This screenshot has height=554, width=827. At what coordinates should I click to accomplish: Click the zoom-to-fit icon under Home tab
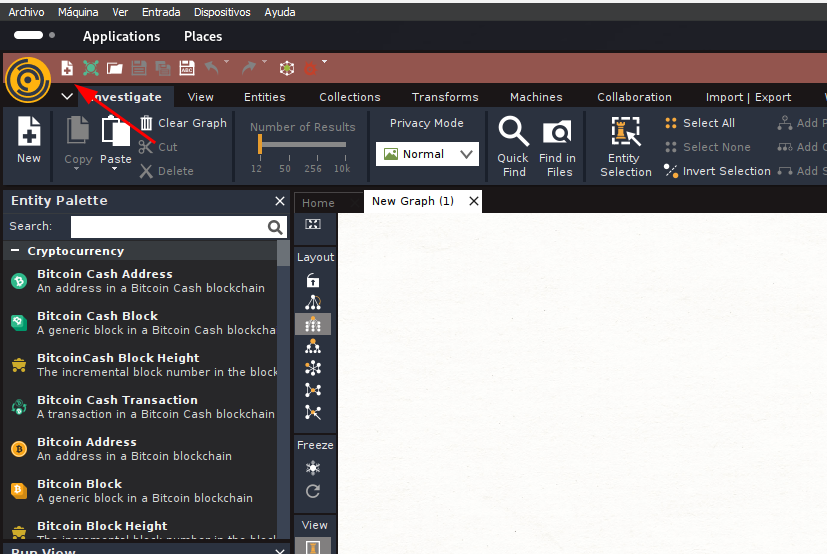coord(313,224)
